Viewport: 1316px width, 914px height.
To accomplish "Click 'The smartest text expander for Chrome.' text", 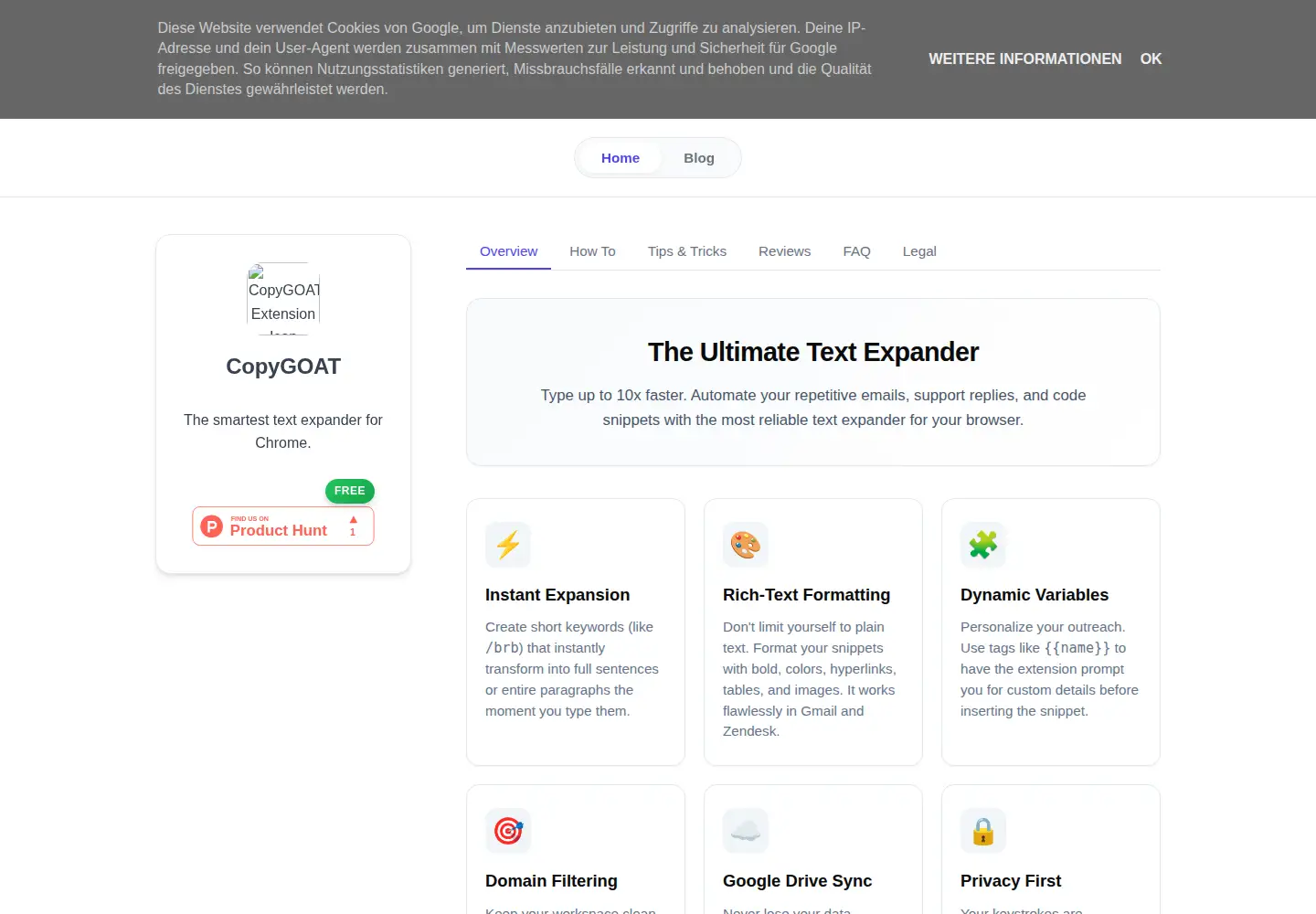I will (283, 431).
